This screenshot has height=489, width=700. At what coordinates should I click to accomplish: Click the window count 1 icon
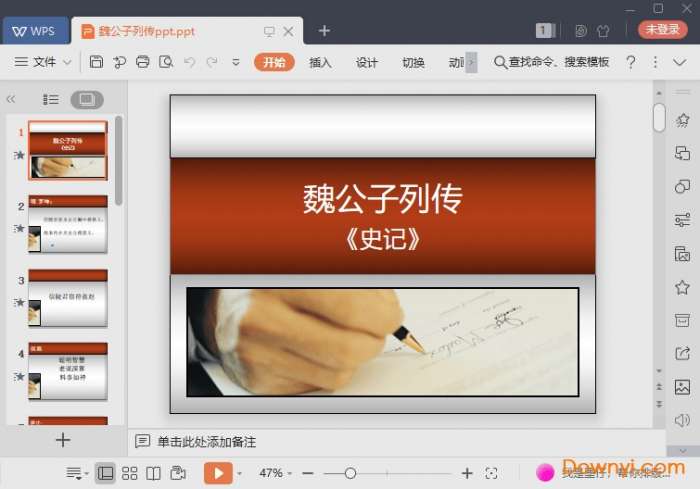[x=545, y=30]
